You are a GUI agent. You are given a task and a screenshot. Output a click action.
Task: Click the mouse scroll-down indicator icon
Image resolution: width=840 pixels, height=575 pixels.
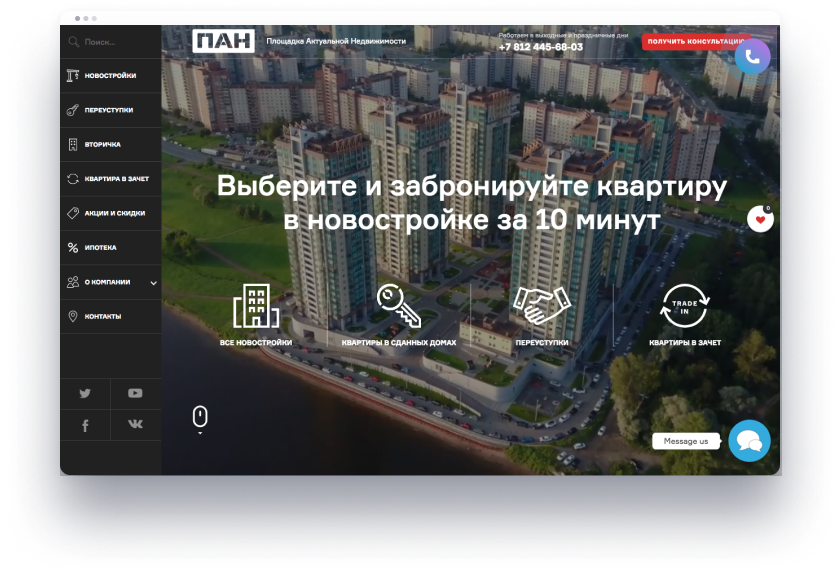click(200, 417)
